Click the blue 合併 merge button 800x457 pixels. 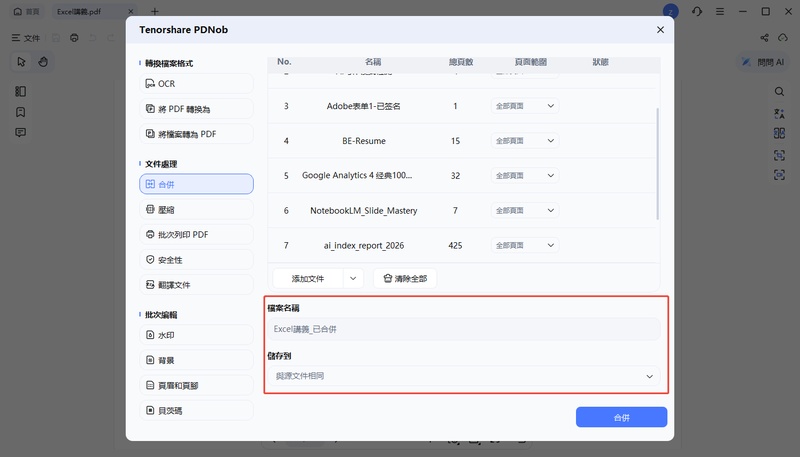[x=621, y=417]
